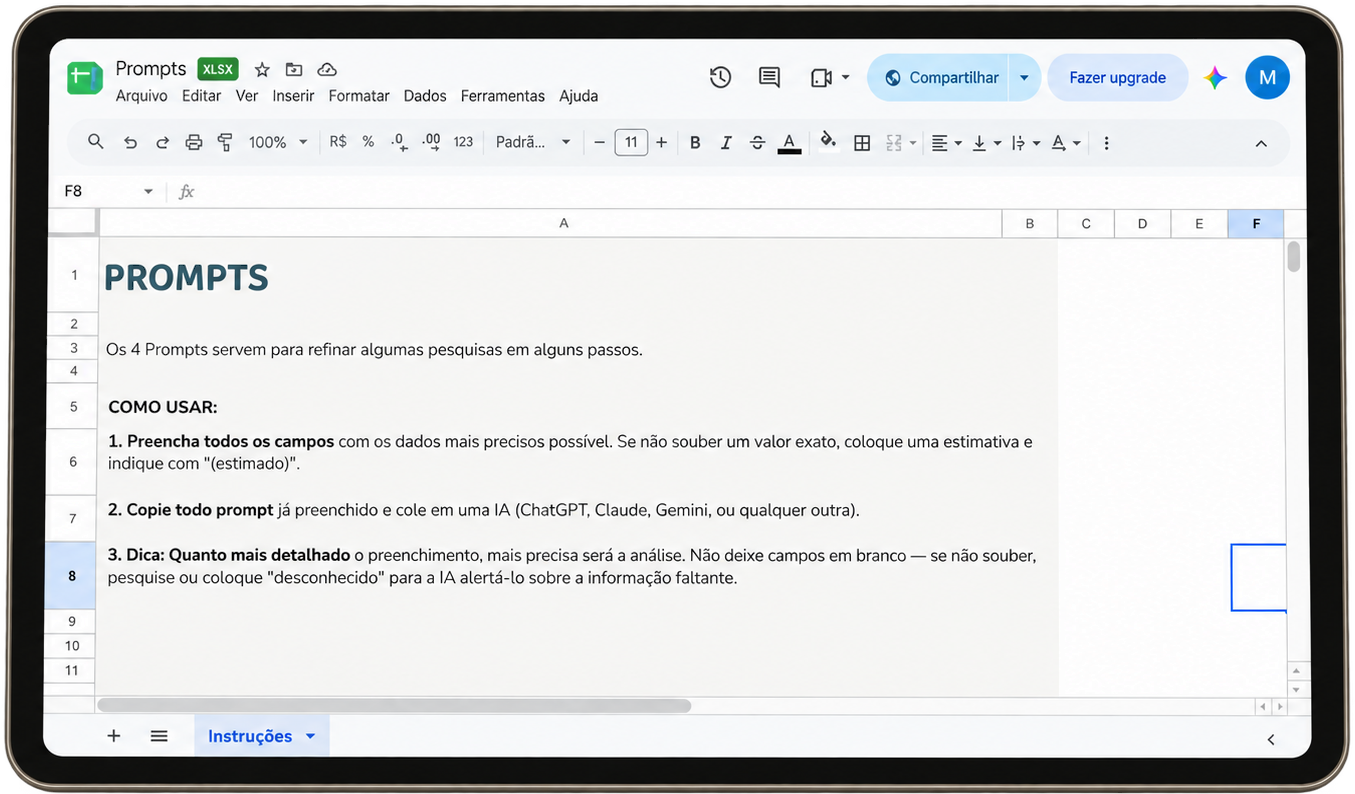Open the Inserir menu
Image resolution: width=1355 pixels, height=794 pixels.
293,96
